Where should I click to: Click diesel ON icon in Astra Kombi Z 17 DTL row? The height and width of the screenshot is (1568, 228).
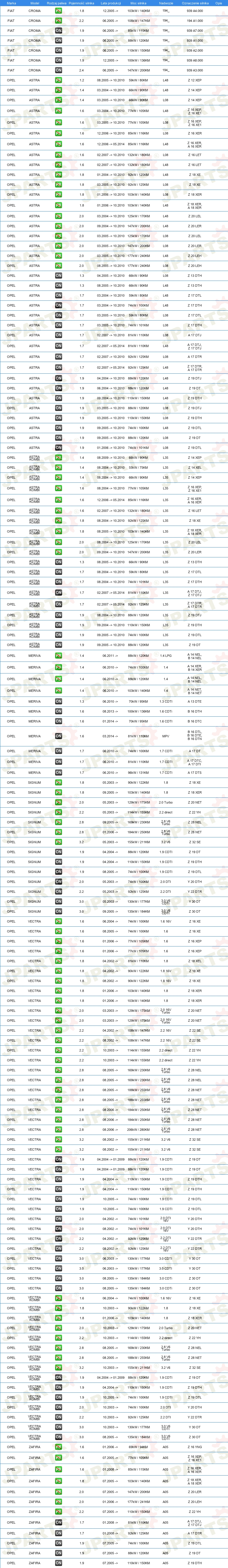(58, 572)
